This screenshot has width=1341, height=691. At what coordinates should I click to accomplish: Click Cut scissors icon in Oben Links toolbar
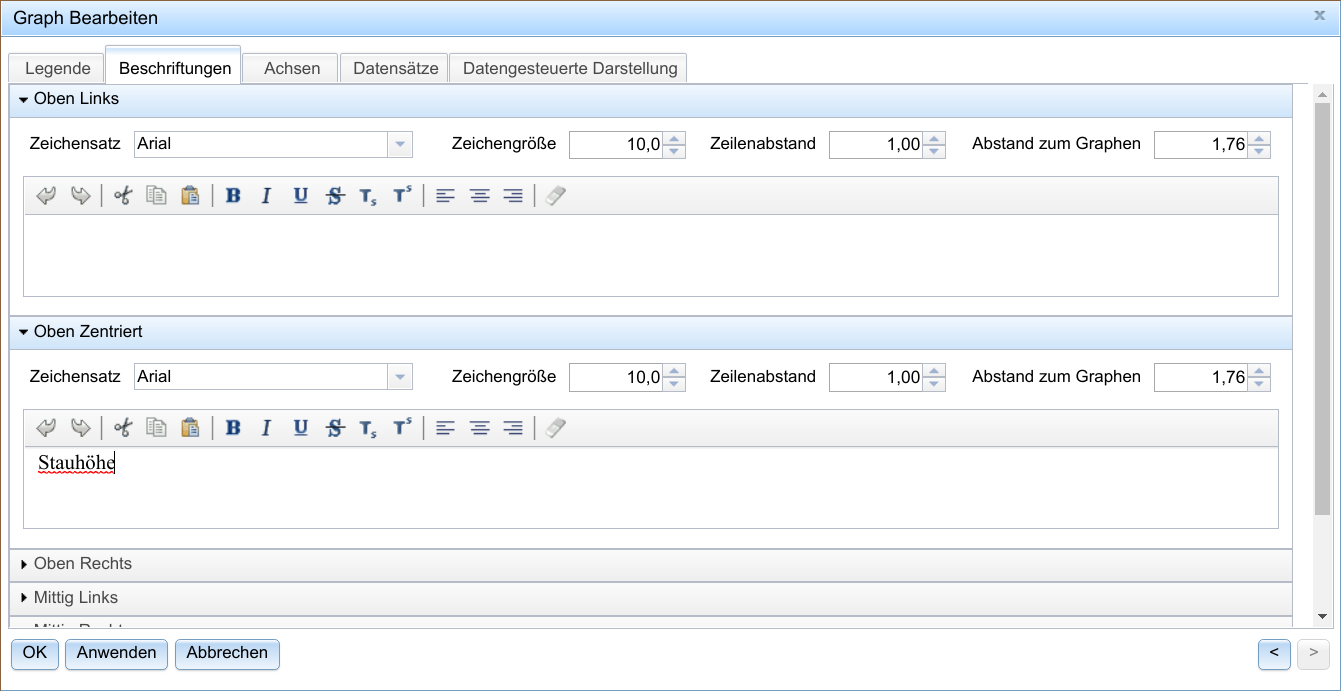click(x=123, y=196)
